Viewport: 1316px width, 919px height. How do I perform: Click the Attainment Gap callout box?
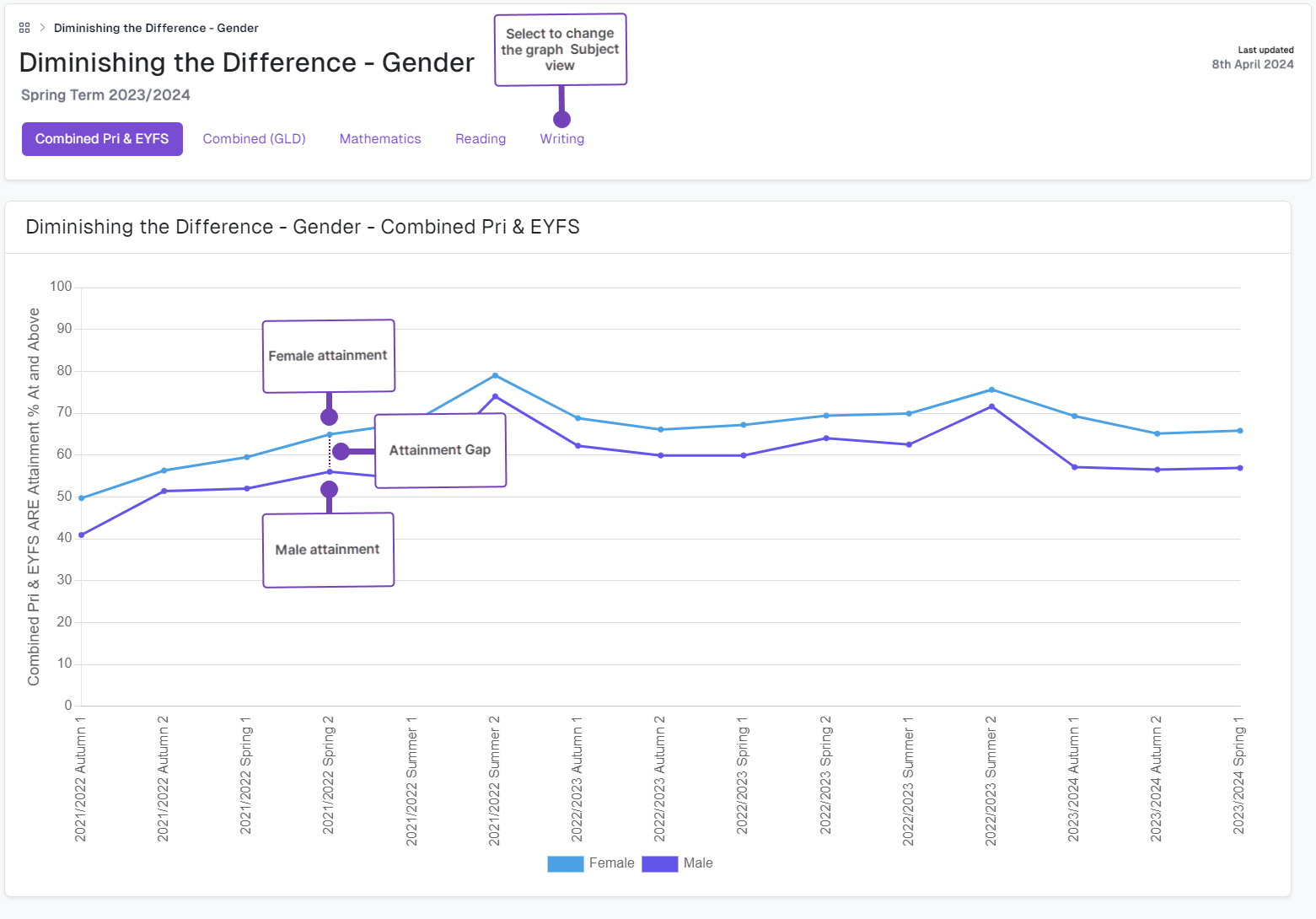440,450
